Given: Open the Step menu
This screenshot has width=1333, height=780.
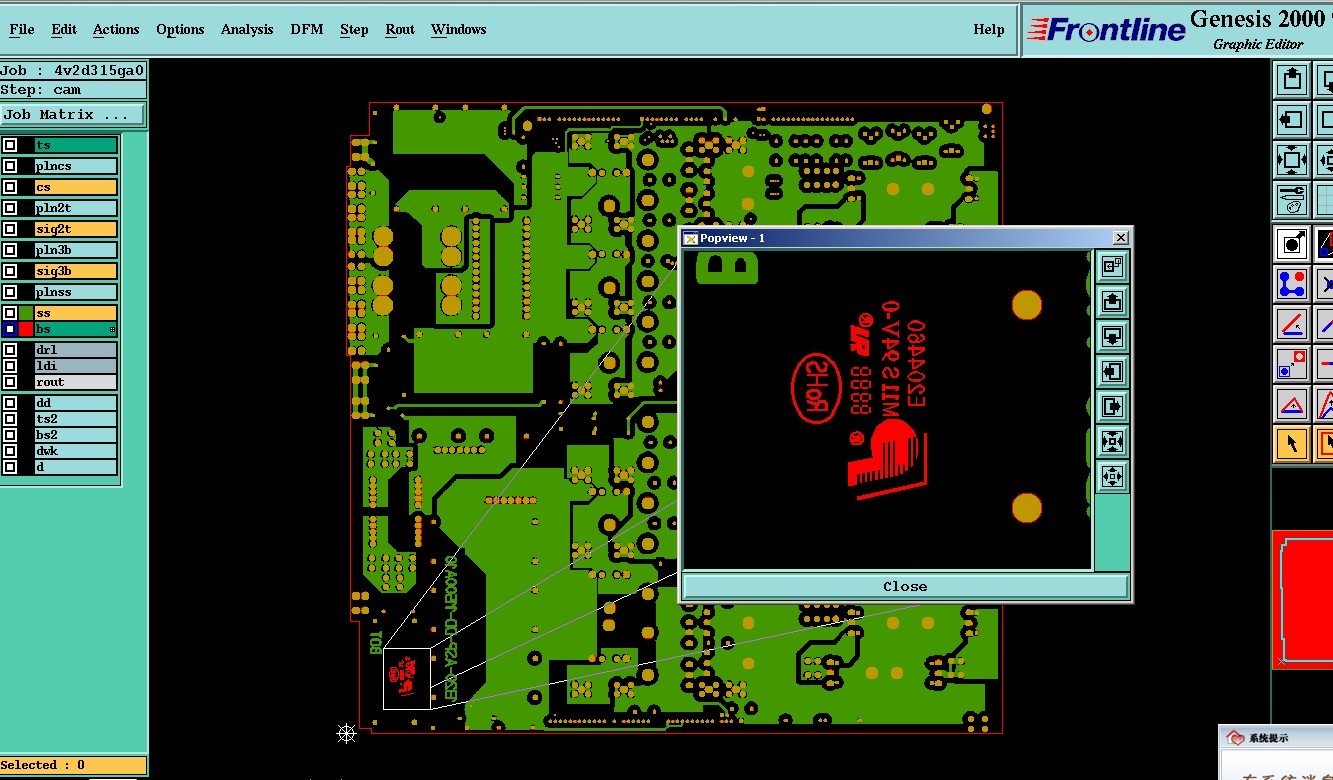Looking at the screenshot, I should pos(354,29).
